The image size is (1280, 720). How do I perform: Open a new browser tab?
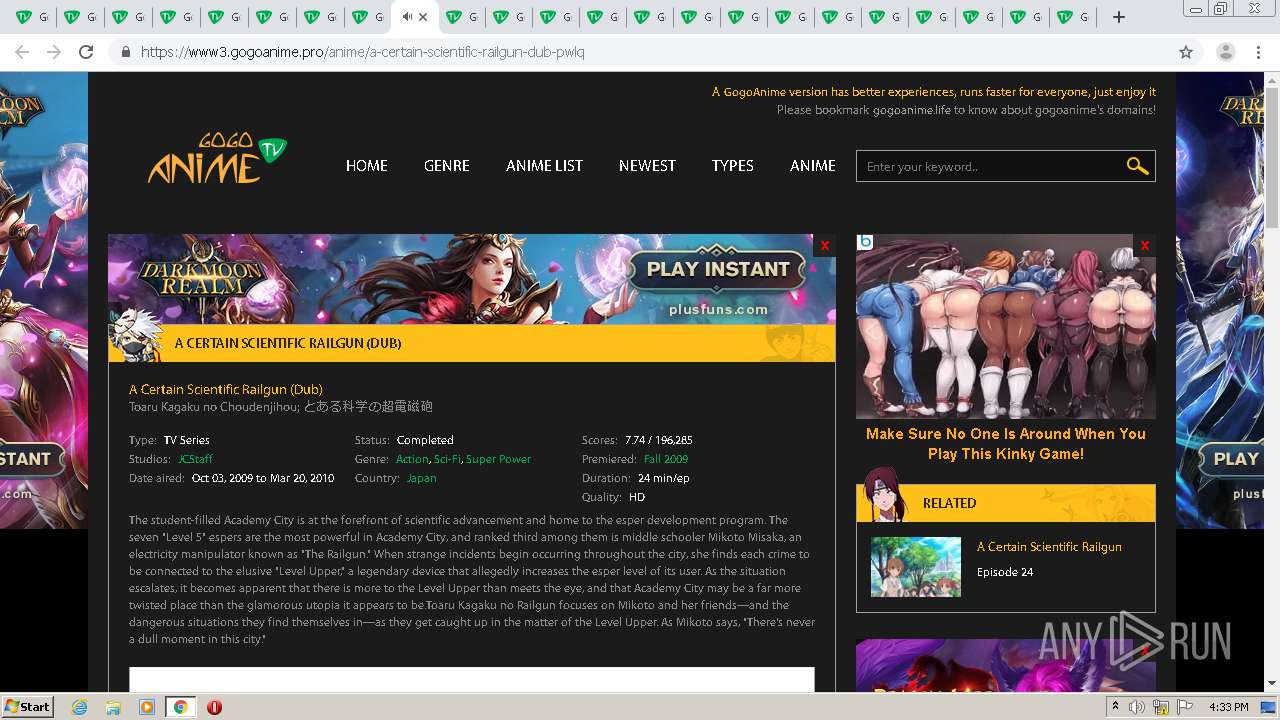[1119, 17]
